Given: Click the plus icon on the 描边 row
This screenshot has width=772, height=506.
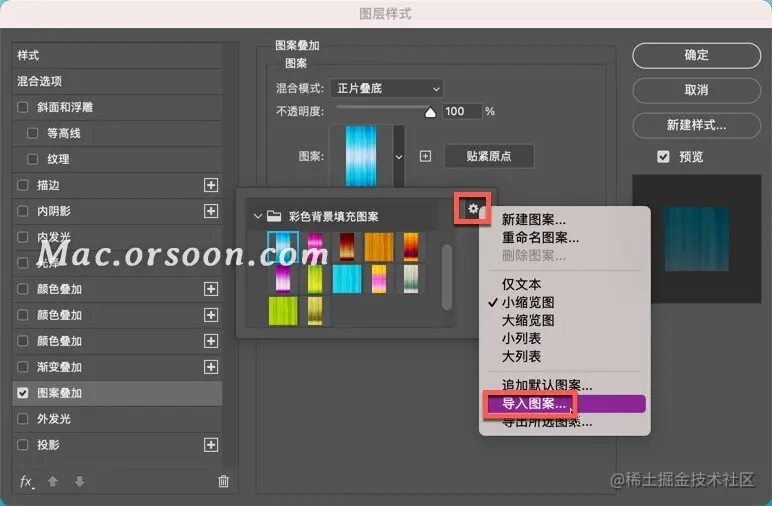Looking at the screenshot, I should click(211, 185).
